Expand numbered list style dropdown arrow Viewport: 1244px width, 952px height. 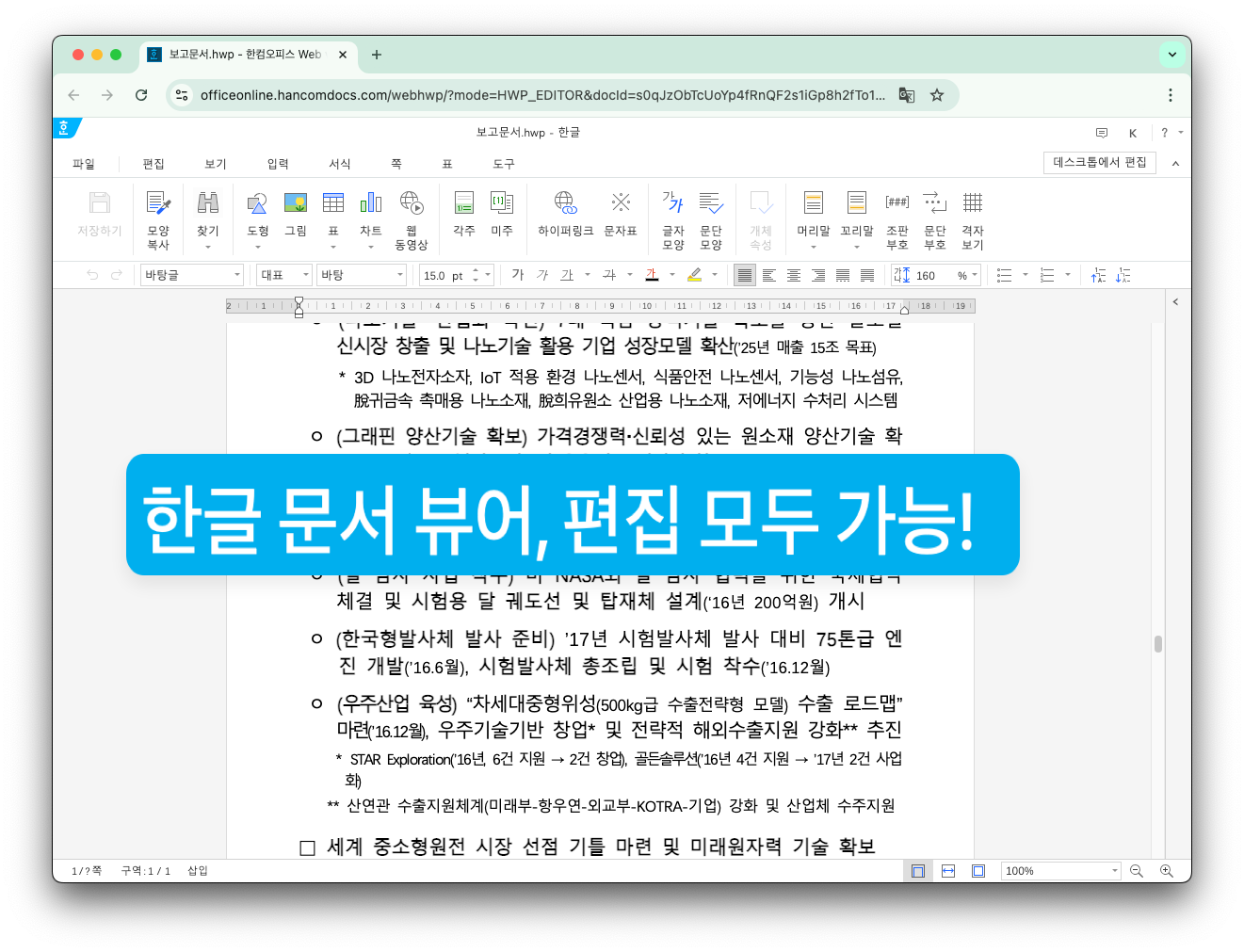pos(1068,275)
